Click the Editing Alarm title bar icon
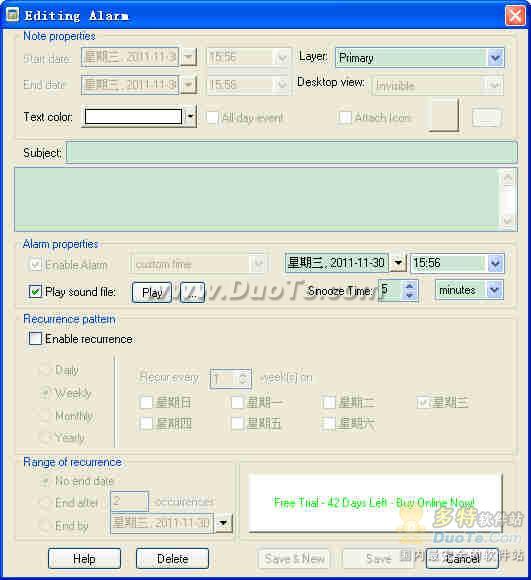The height and width of the screenshot is (580, 531). [x=12, y=15]
